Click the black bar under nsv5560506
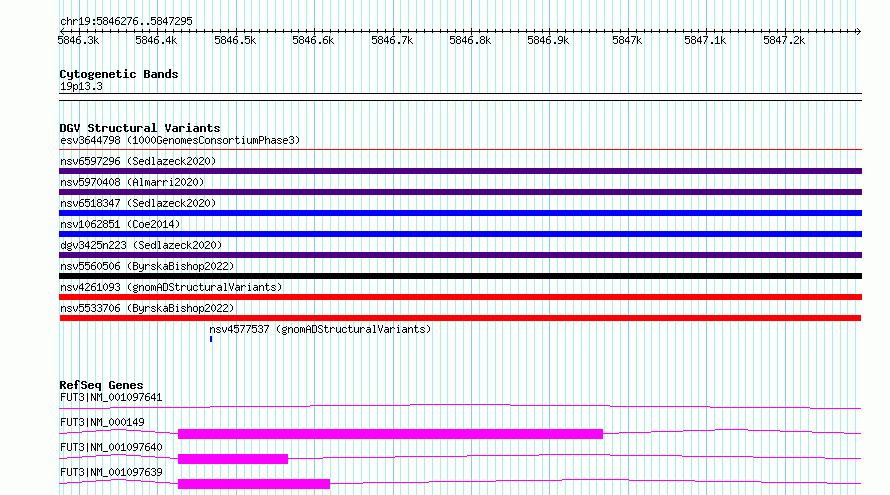This screenshot has height=495, width=890. (x=460, y=276)
